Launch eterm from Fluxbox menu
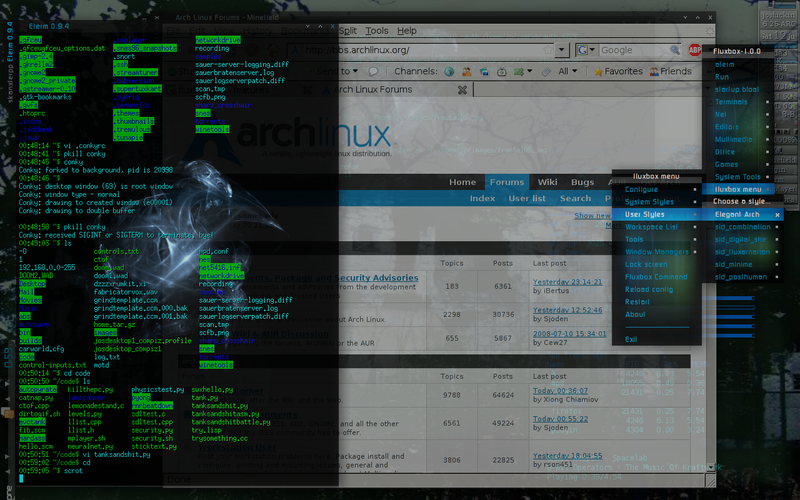The image size is (800, 500). [738, 65]
